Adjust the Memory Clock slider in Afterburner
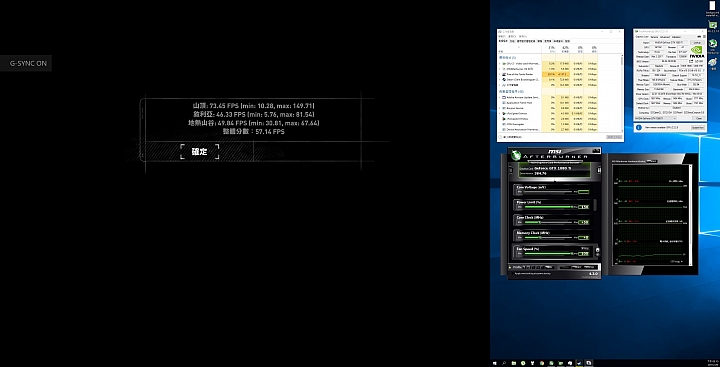 548,237
